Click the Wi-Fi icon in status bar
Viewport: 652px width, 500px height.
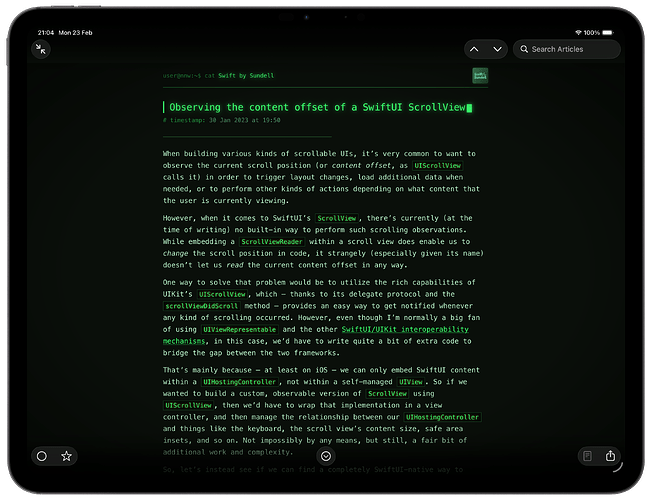click(x=578, y=32)
